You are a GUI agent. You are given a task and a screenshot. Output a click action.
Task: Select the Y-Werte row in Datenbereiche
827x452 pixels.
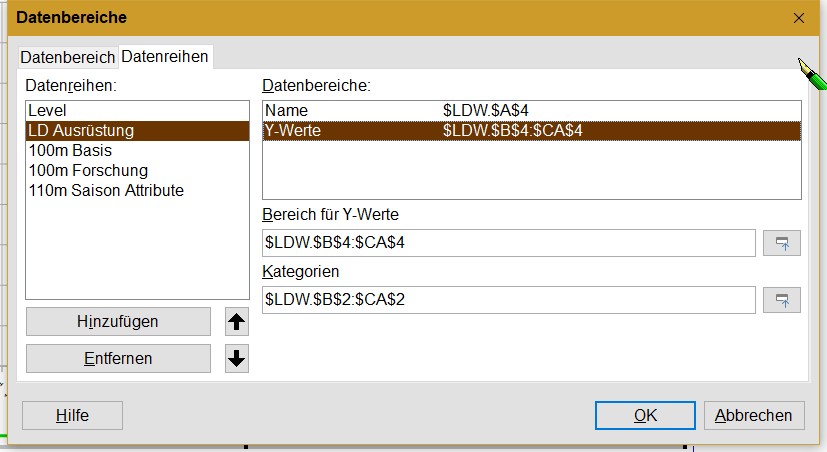point(532,131)
